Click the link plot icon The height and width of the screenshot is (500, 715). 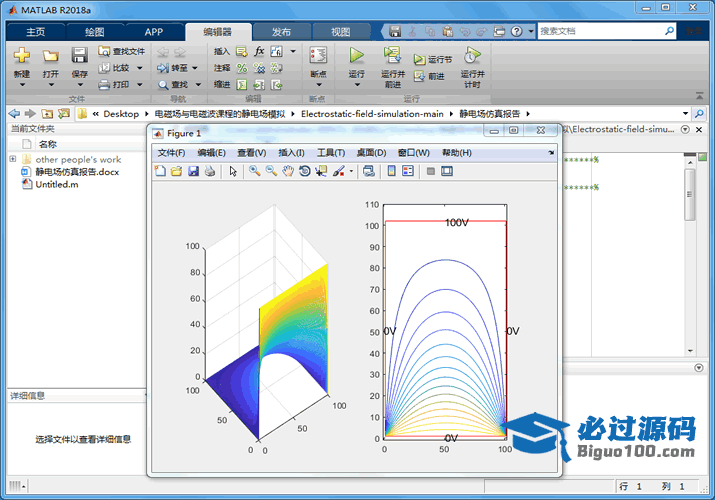pos(368,171)
